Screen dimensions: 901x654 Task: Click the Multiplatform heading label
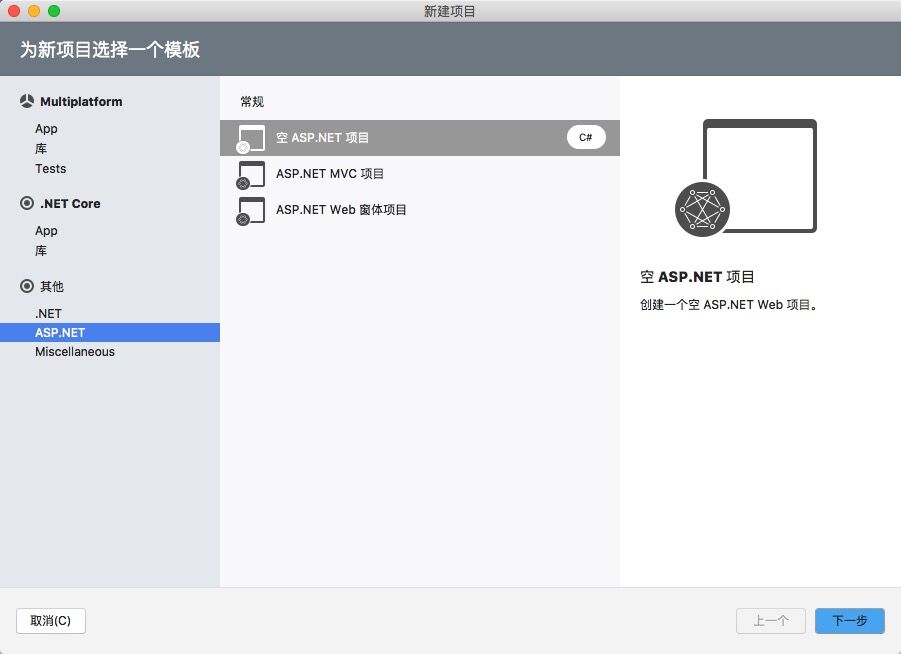(81, 102)
